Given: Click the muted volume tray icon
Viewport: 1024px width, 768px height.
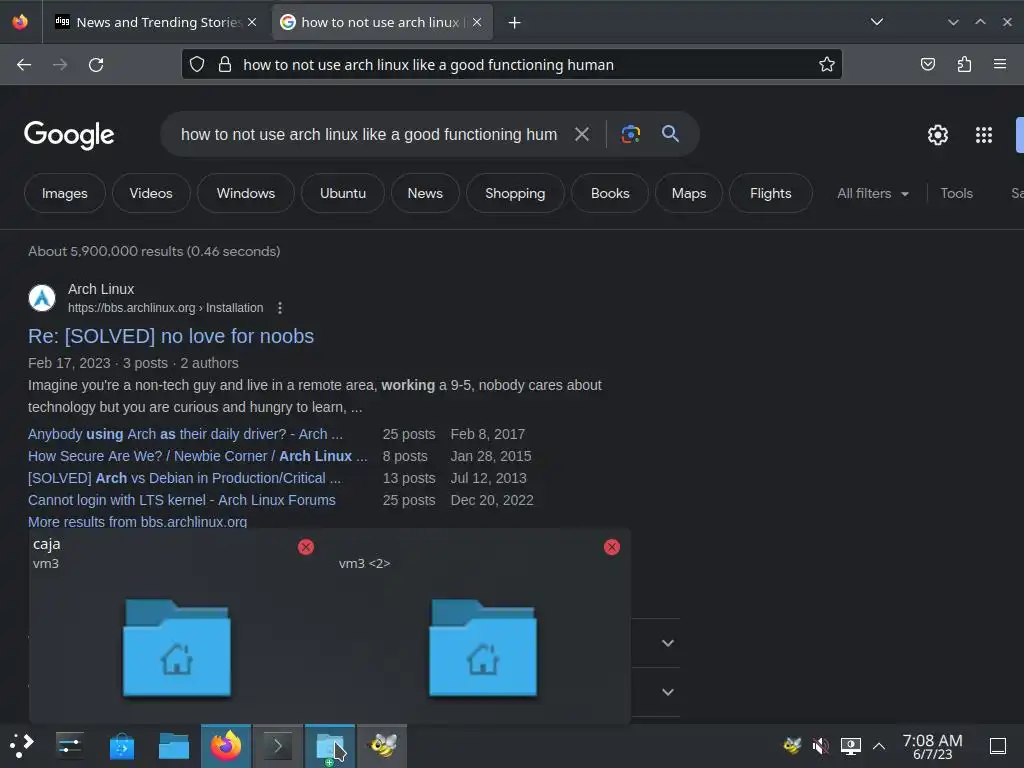Looking at the screenshot, I should coord(821,746).
